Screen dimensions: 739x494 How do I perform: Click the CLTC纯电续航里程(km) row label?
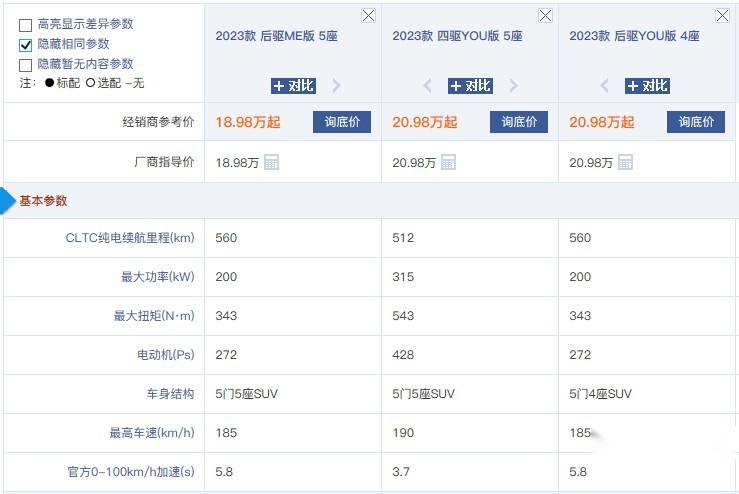130,238
